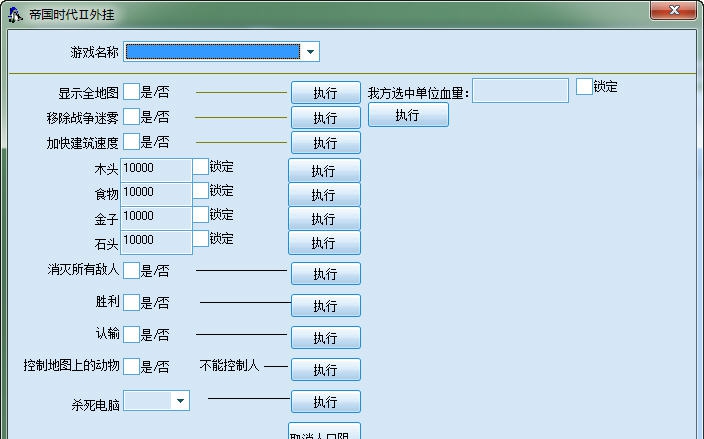Click 执行 for 消灭所有敌人
This screenshot has width=704, height=439.
pyautogui.click(x=326, y=273)
